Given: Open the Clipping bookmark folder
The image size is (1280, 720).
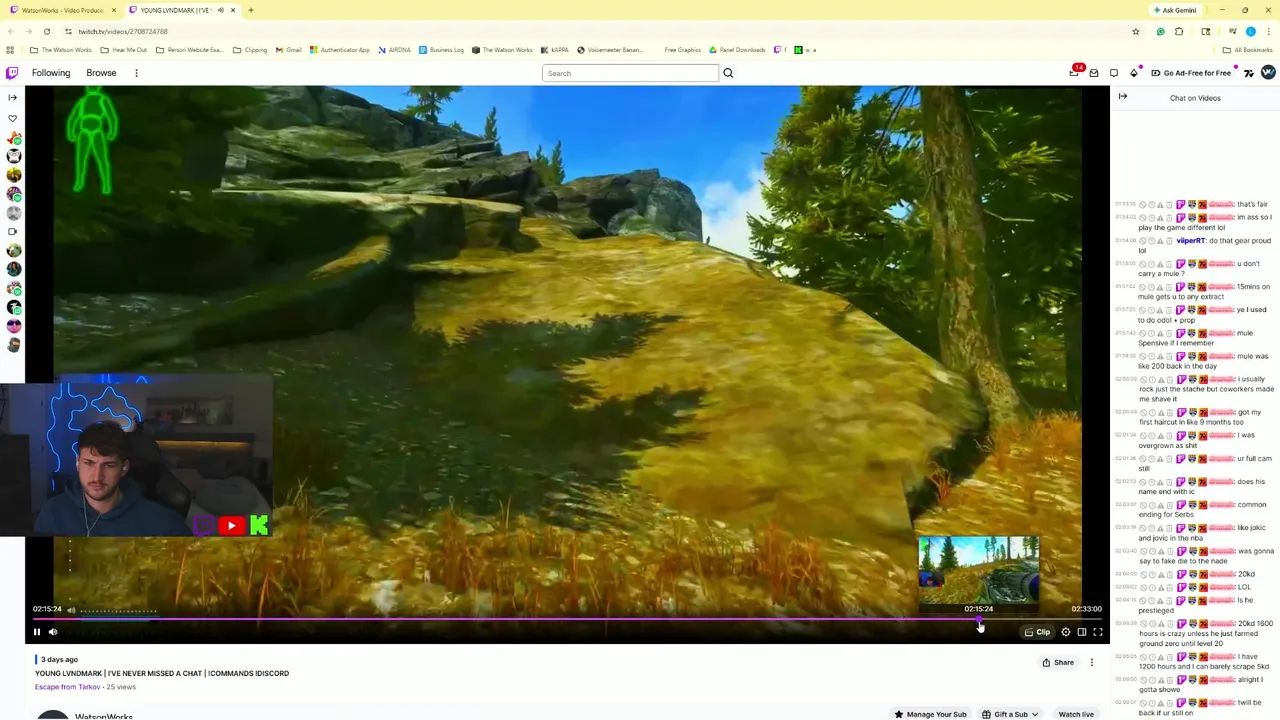Looking at the screenshot, I should [250, 50].
